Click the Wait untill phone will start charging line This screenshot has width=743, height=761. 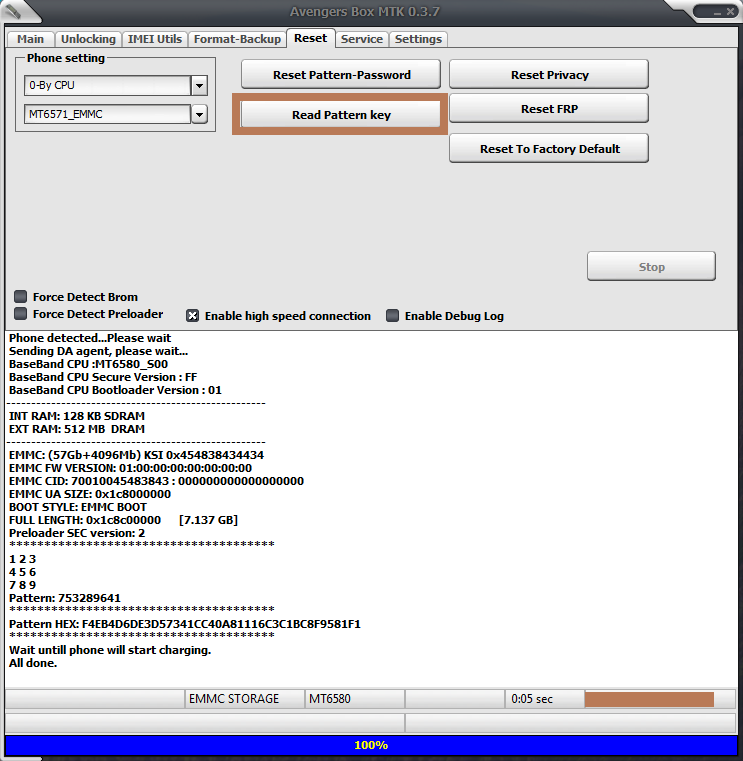click(x=110, y=650)
